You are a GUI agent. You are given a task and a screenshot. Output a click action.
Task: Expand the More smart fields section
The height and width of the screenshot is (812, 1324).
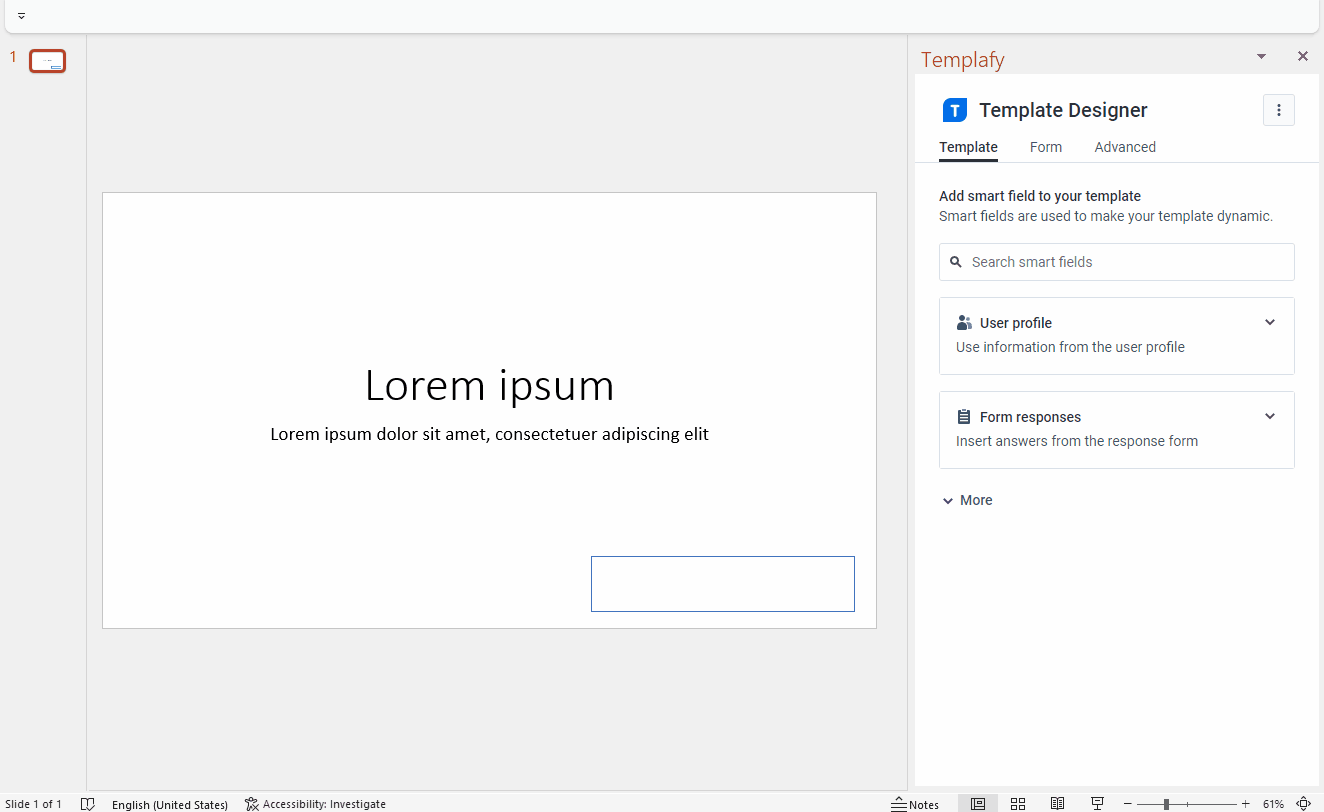[x=966, y=499]
